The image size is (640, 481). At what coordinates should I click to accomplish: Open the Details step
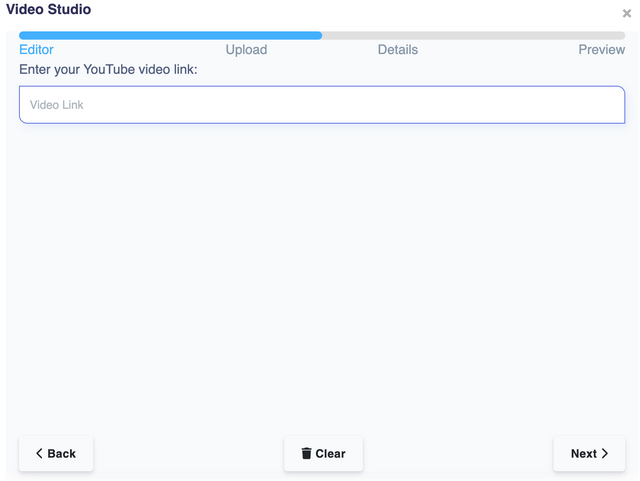(x=398, y=50)
